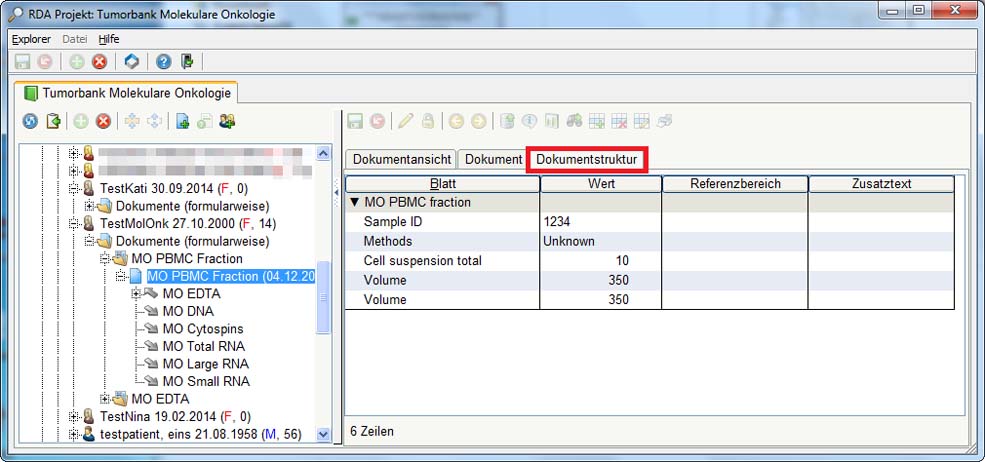Click the refresh icon in the explorer toolbar
This screenshot has height=462, width=985.
pyautogui.click(x=30, y=121)
